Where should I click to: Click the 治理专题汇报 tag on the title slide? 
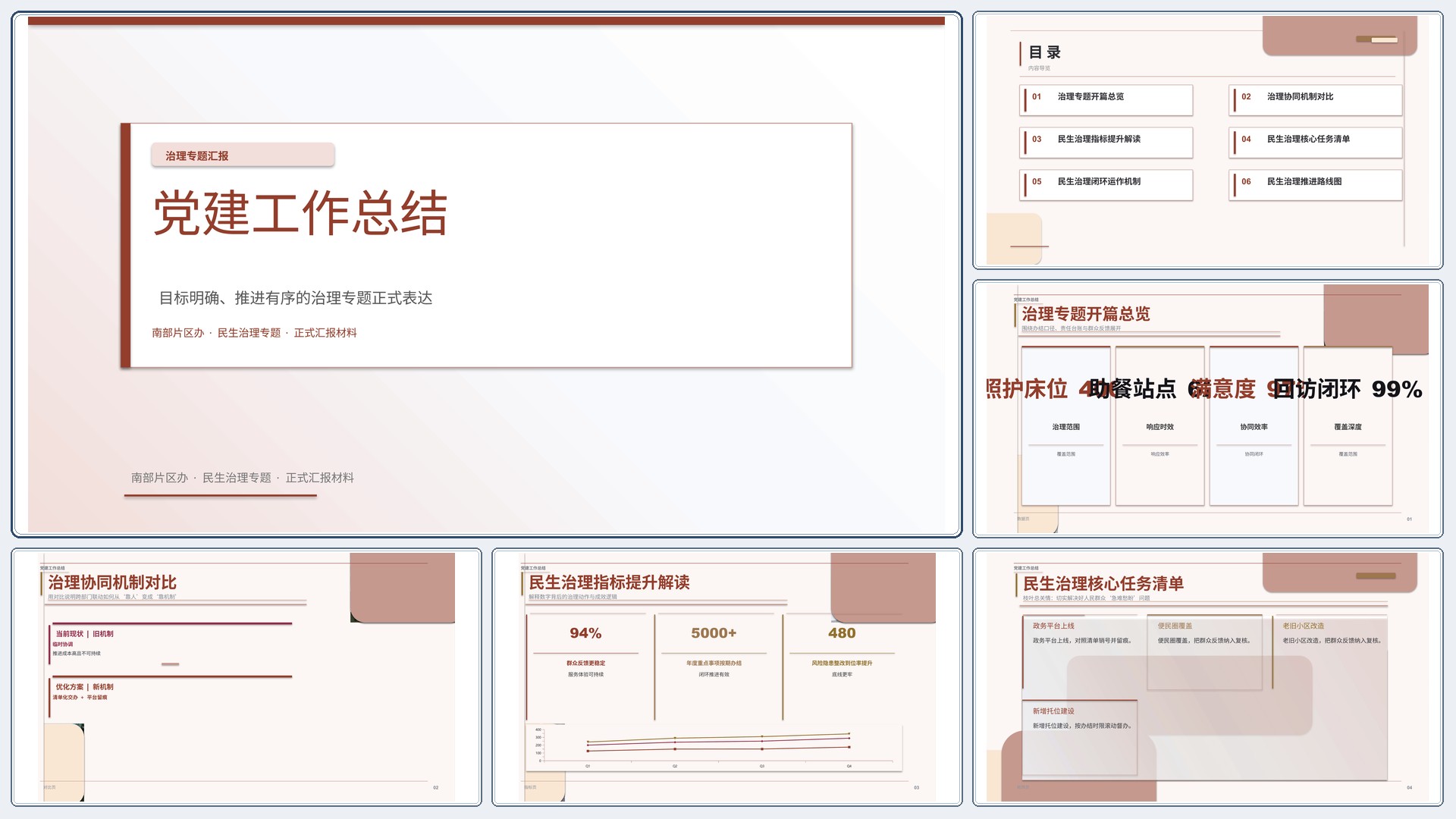pyautogui.click(x=243, y=155)
